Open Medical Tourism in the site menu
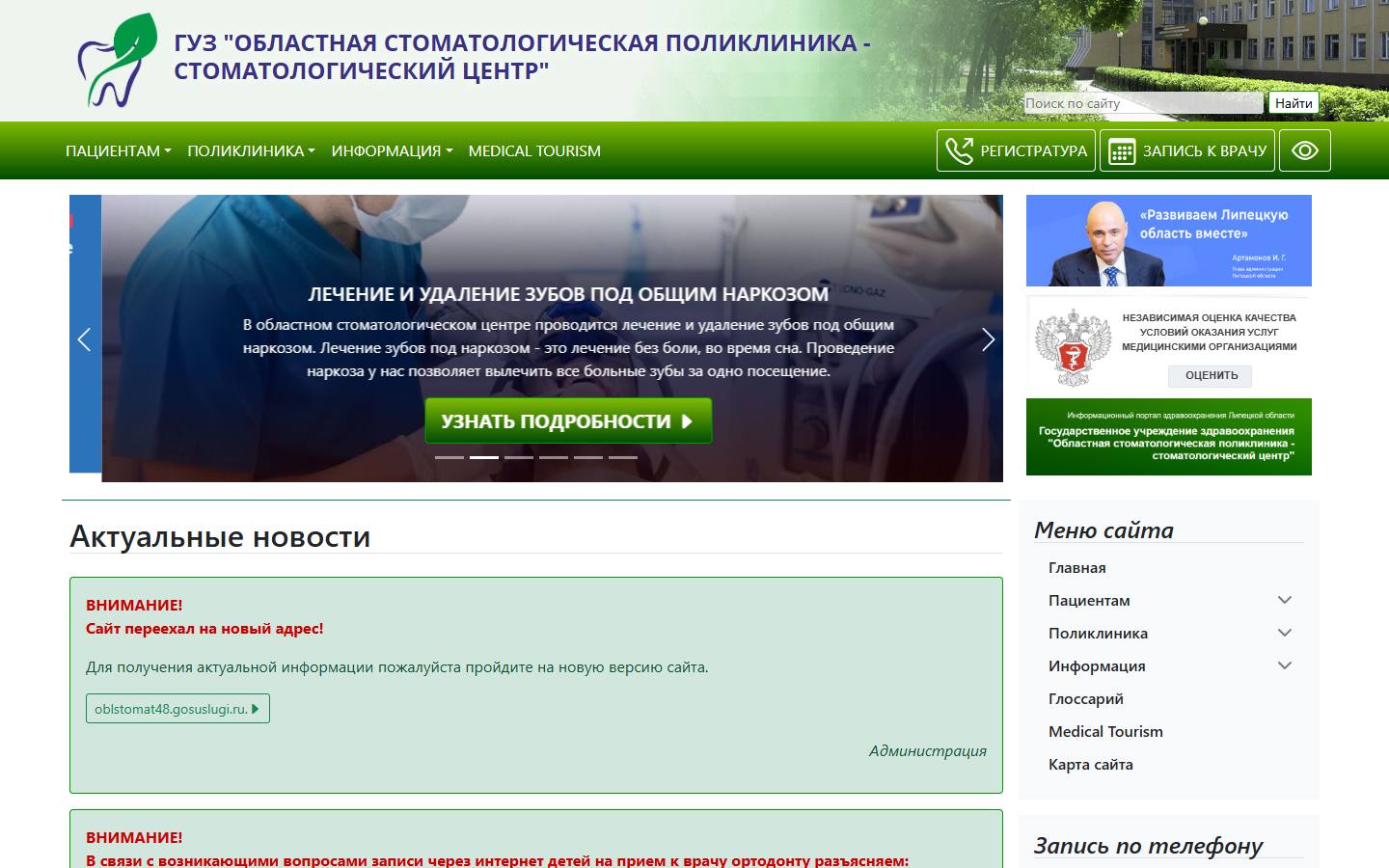 pos(1105,731)
